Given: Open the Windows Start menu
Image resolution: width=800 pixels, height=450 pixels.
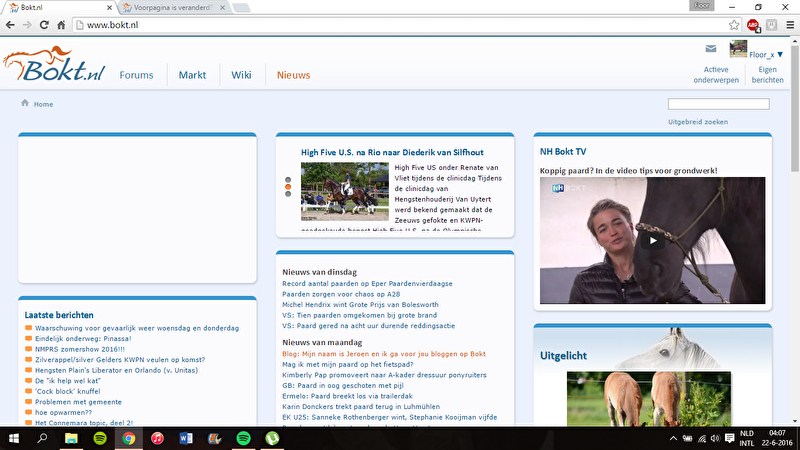Looking at the screenshot, I should (14, 438).
